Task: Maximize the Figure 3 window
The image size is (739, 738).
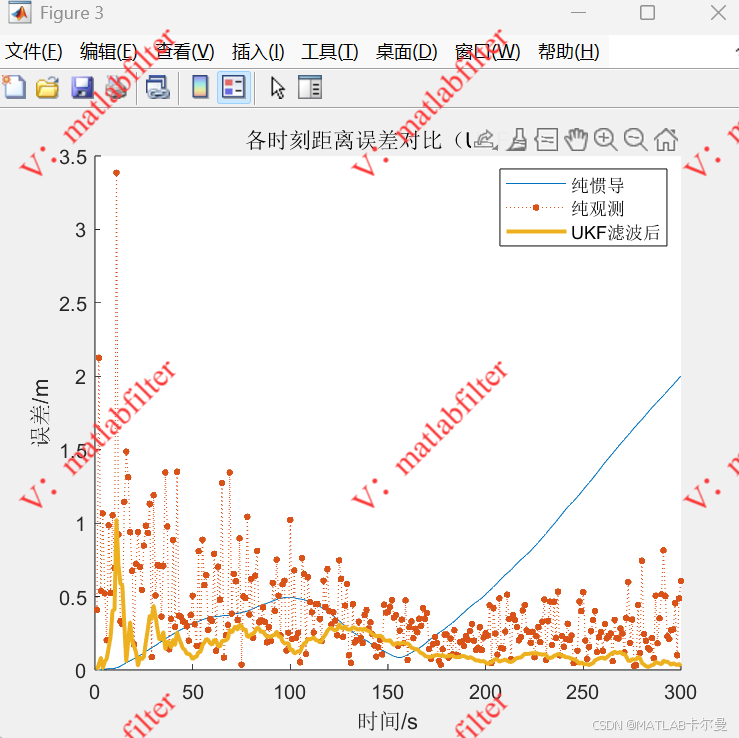Action: tap(647, 13)
